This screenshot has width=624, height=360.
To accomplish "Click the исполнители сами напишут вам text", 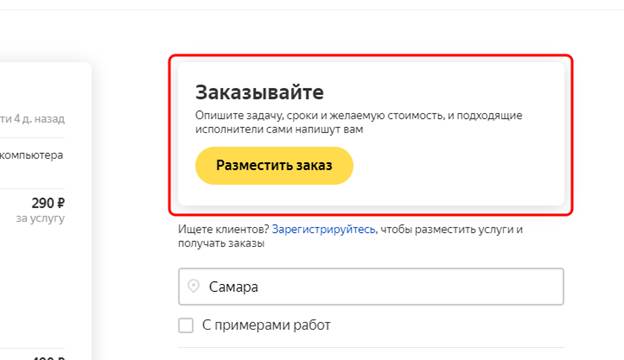I will click(x=279, y=129).
